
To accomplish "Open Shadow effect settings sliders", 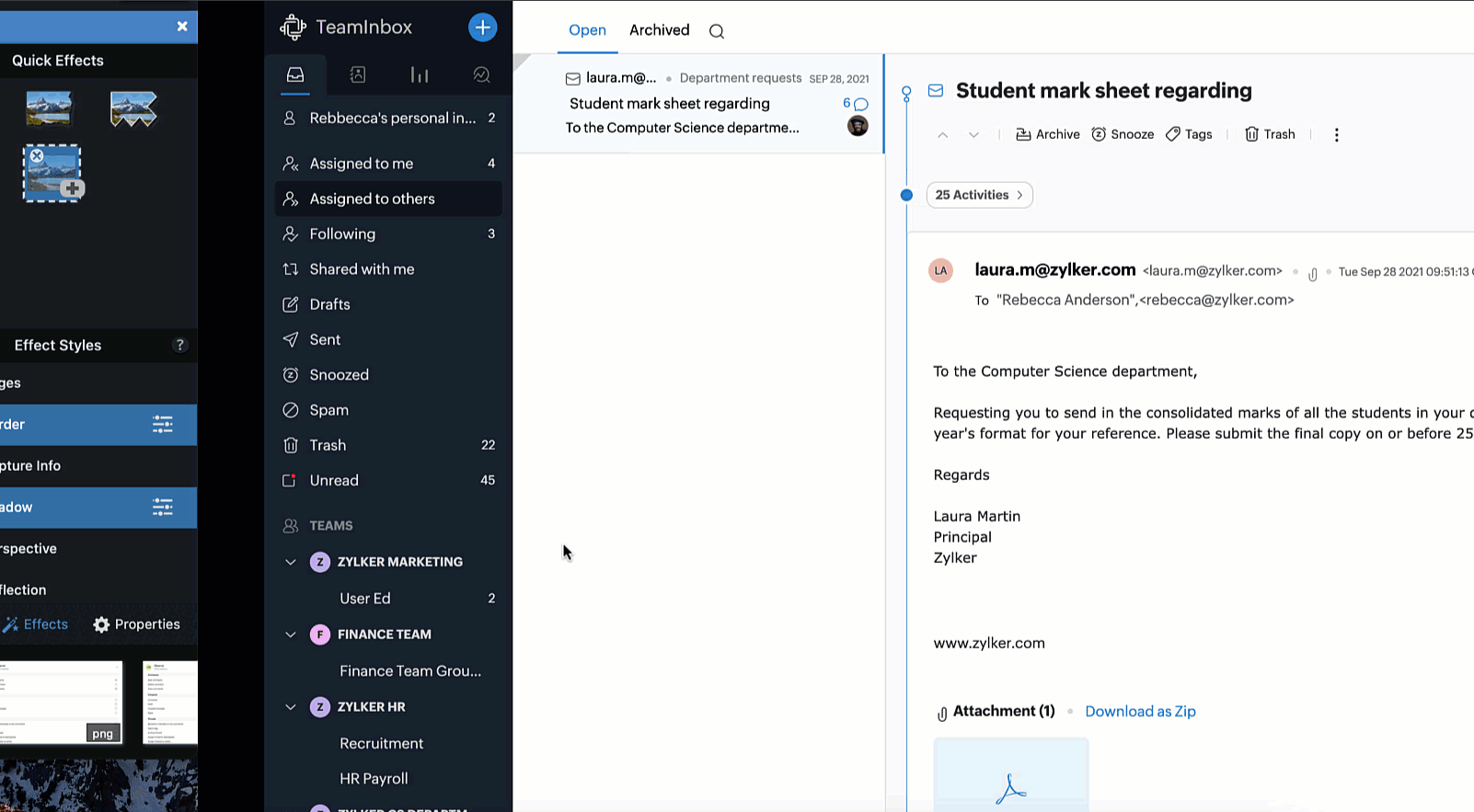I will [x=163, y=508].
